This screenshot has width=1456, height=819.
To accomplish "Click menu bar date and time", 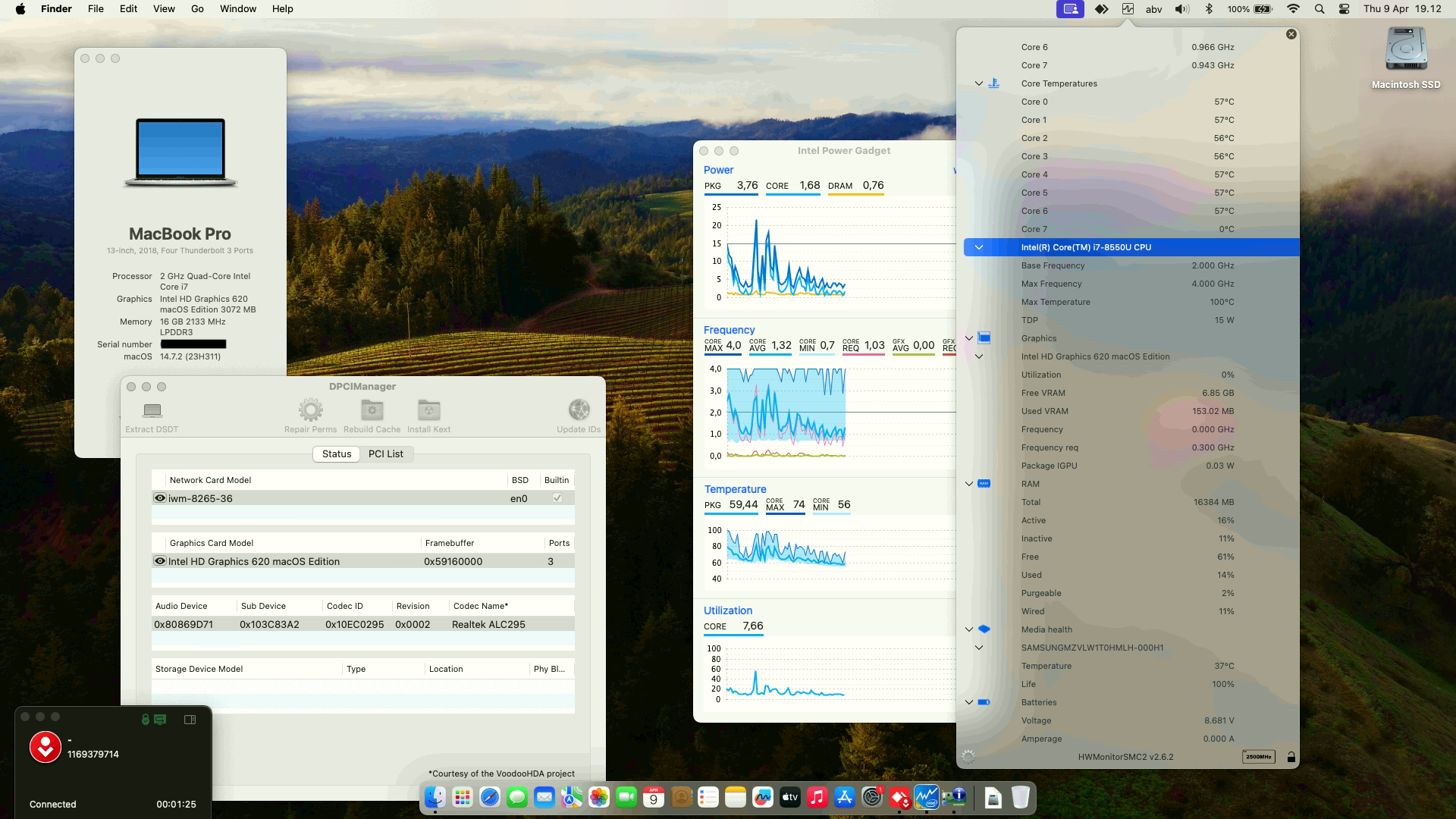I will pos(1402,9).
